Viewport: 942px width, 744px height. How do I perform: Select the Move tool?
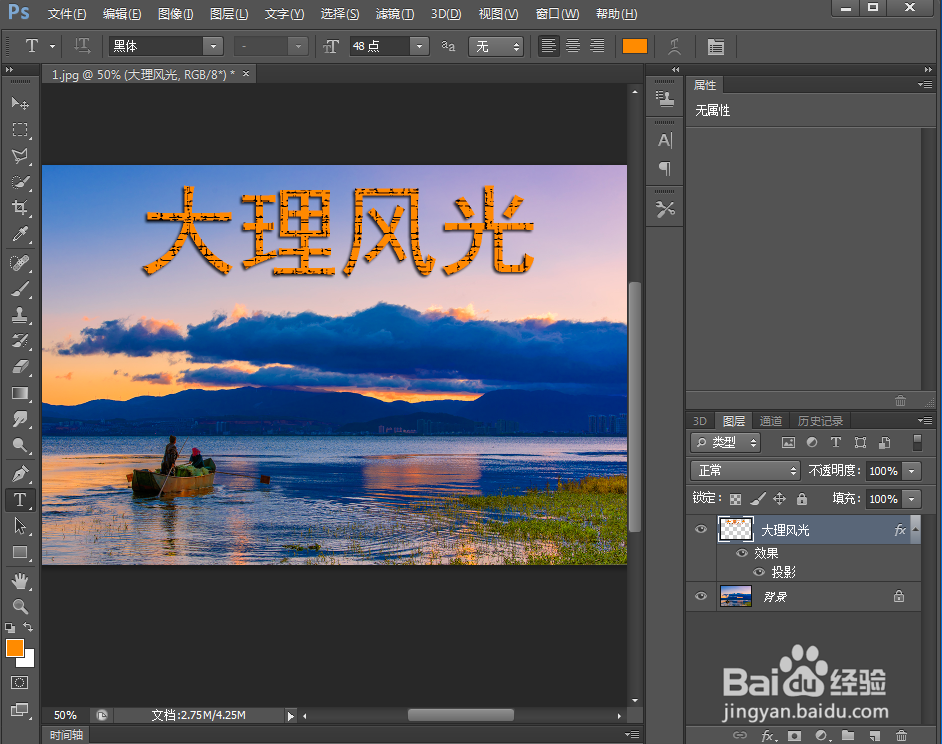pos(19,104)
